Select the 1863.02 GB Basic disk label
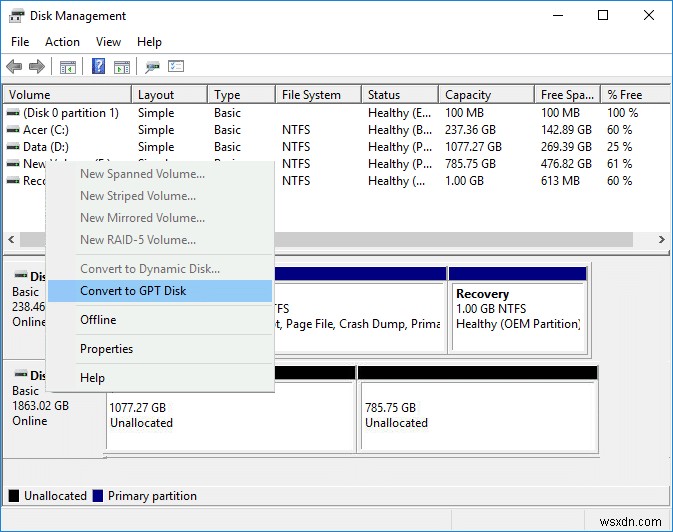673x532 pixels. click(x=40, y=406)
